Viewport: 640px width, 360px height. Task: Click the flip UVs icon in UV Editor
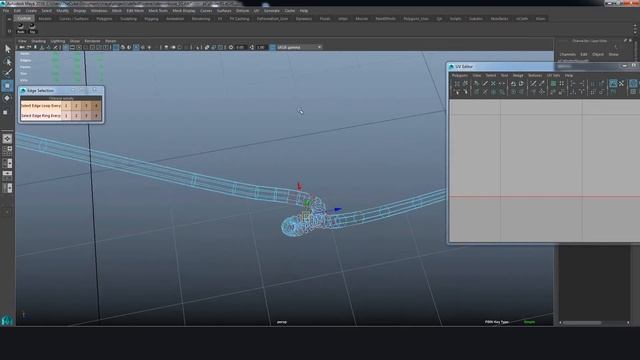(513, 83)
